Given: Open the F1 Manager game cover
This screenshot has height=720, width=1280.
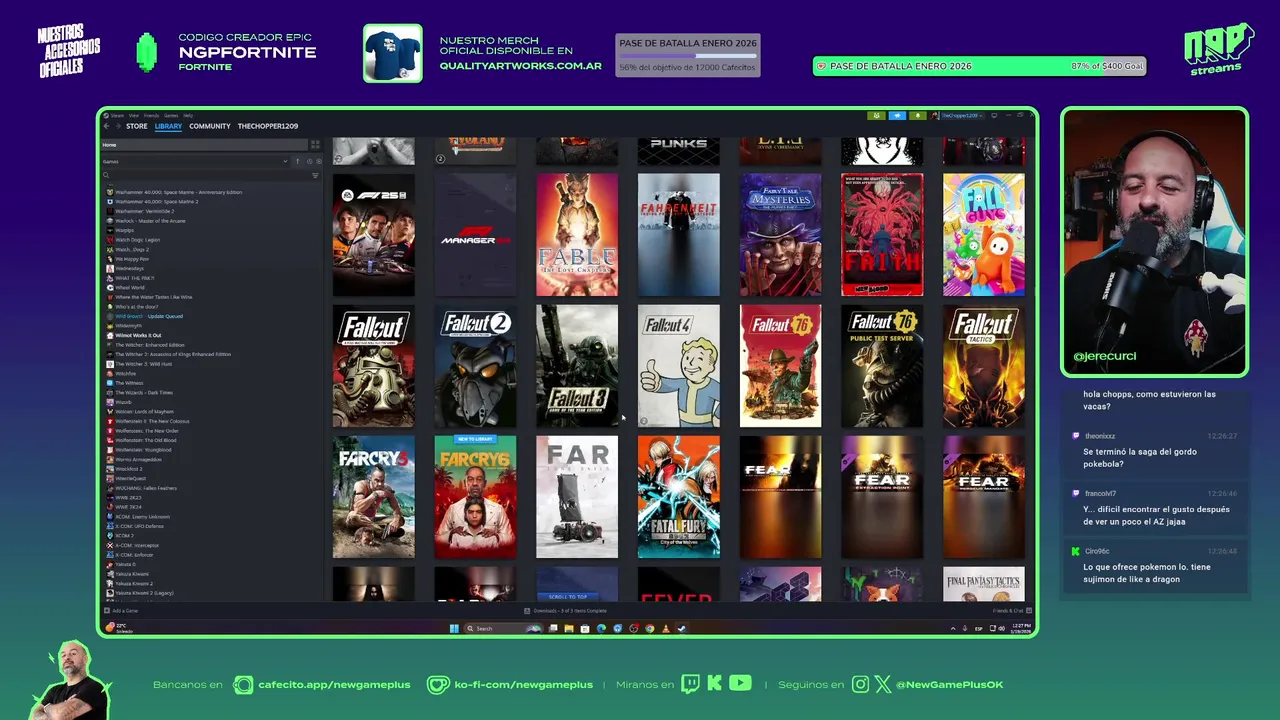Looking at the screenshot, I should tap(476, 235).
